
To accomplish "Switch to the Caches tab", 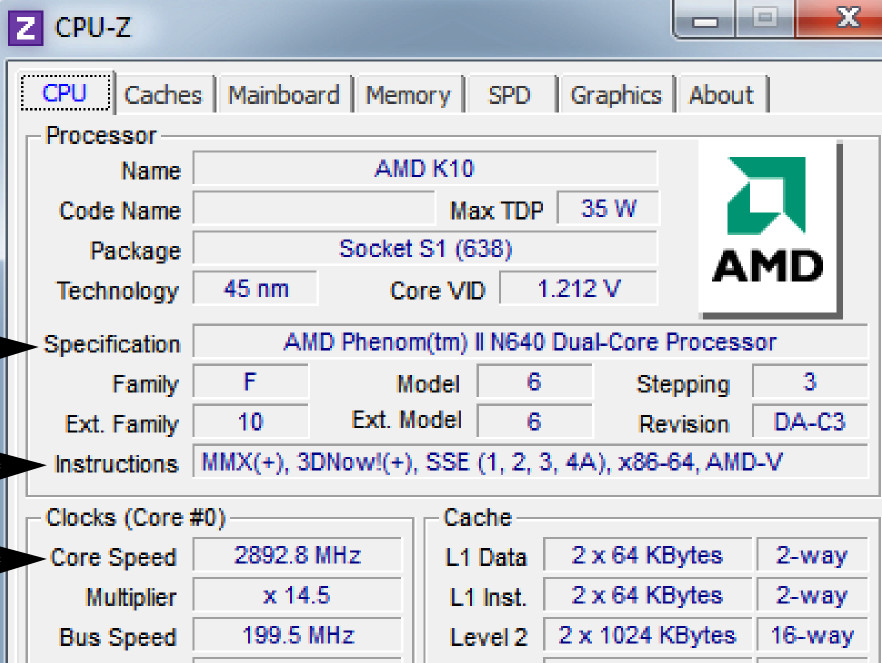I will pyautogui.click(x=163, y=96).
